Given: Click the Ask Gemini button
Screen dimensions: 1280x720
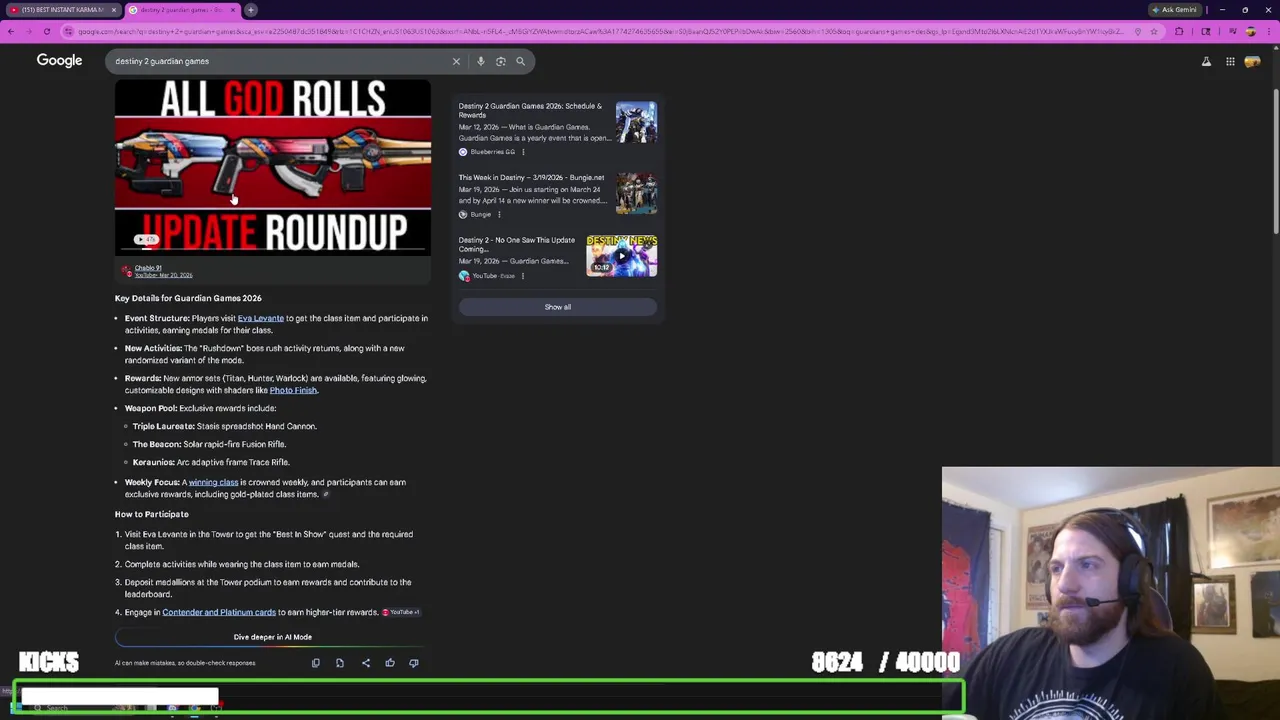Looking at the screenshot, I should [1174, 10].
